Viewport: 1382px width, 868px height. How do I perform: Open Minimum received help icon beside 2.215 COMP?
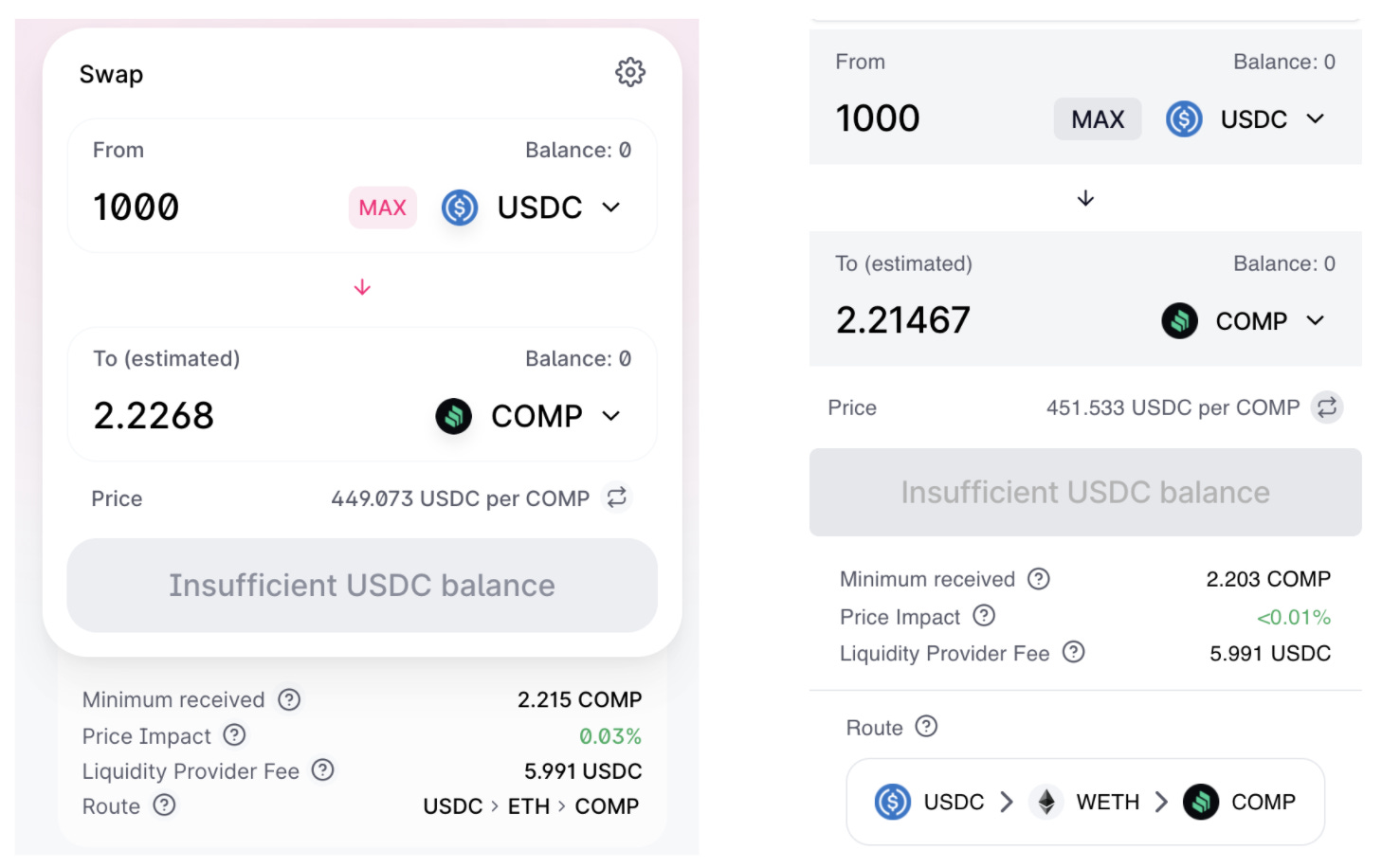coord(289,699)
